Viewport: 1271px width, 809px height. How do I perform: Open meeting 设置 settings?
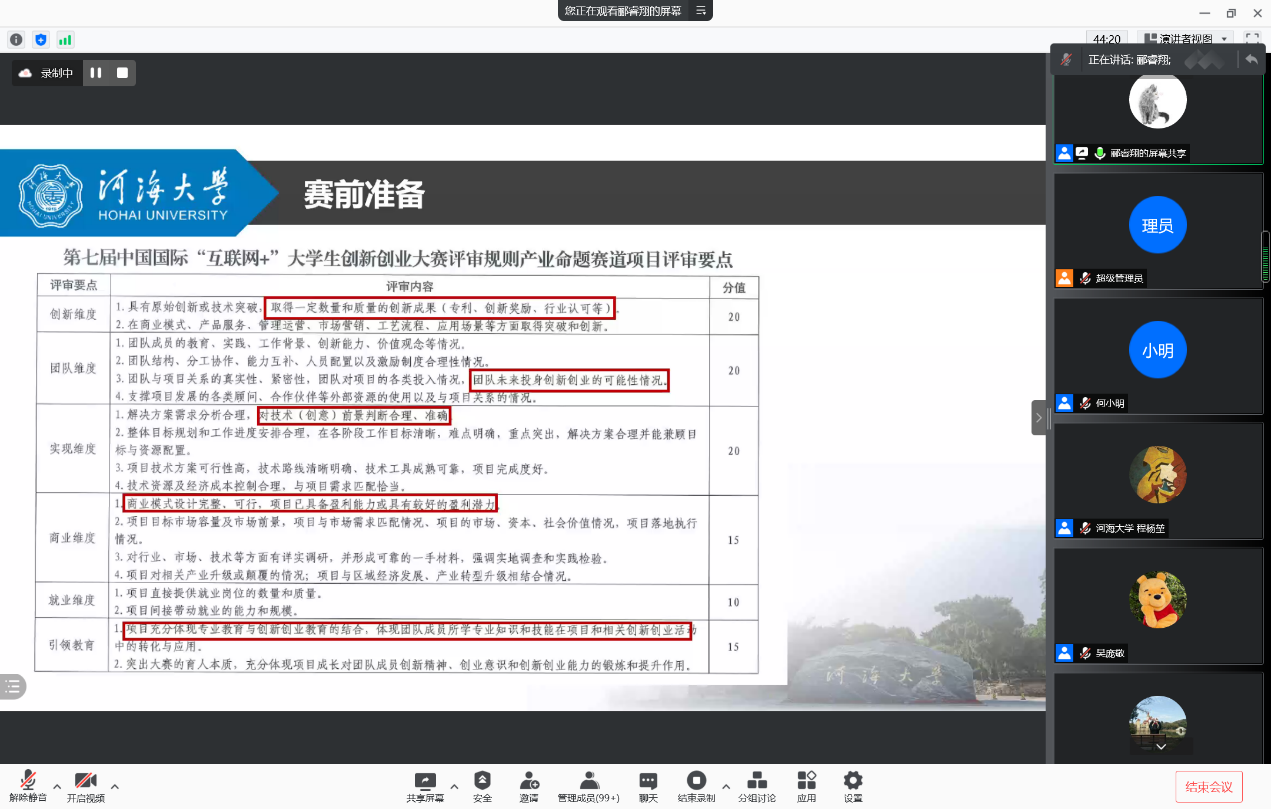pos(853,786)
